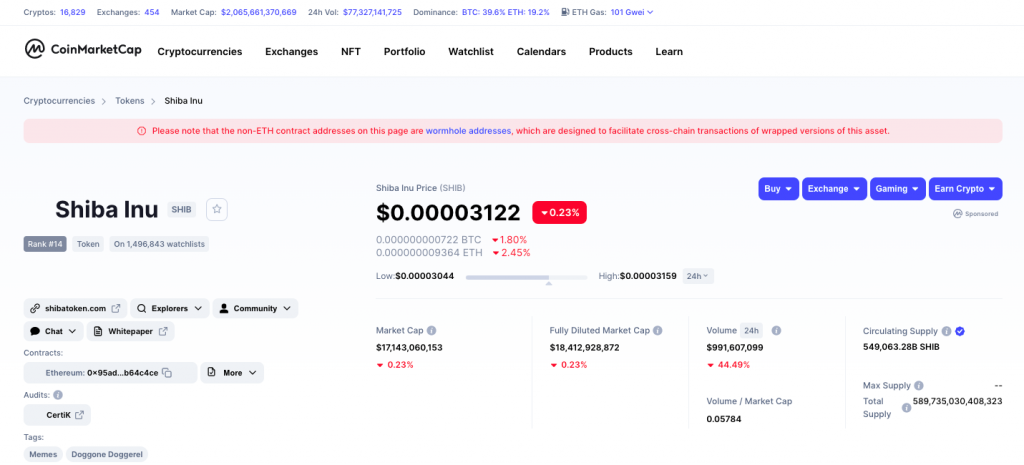Click the $0.00003122 price value

[x=448, y=212]
